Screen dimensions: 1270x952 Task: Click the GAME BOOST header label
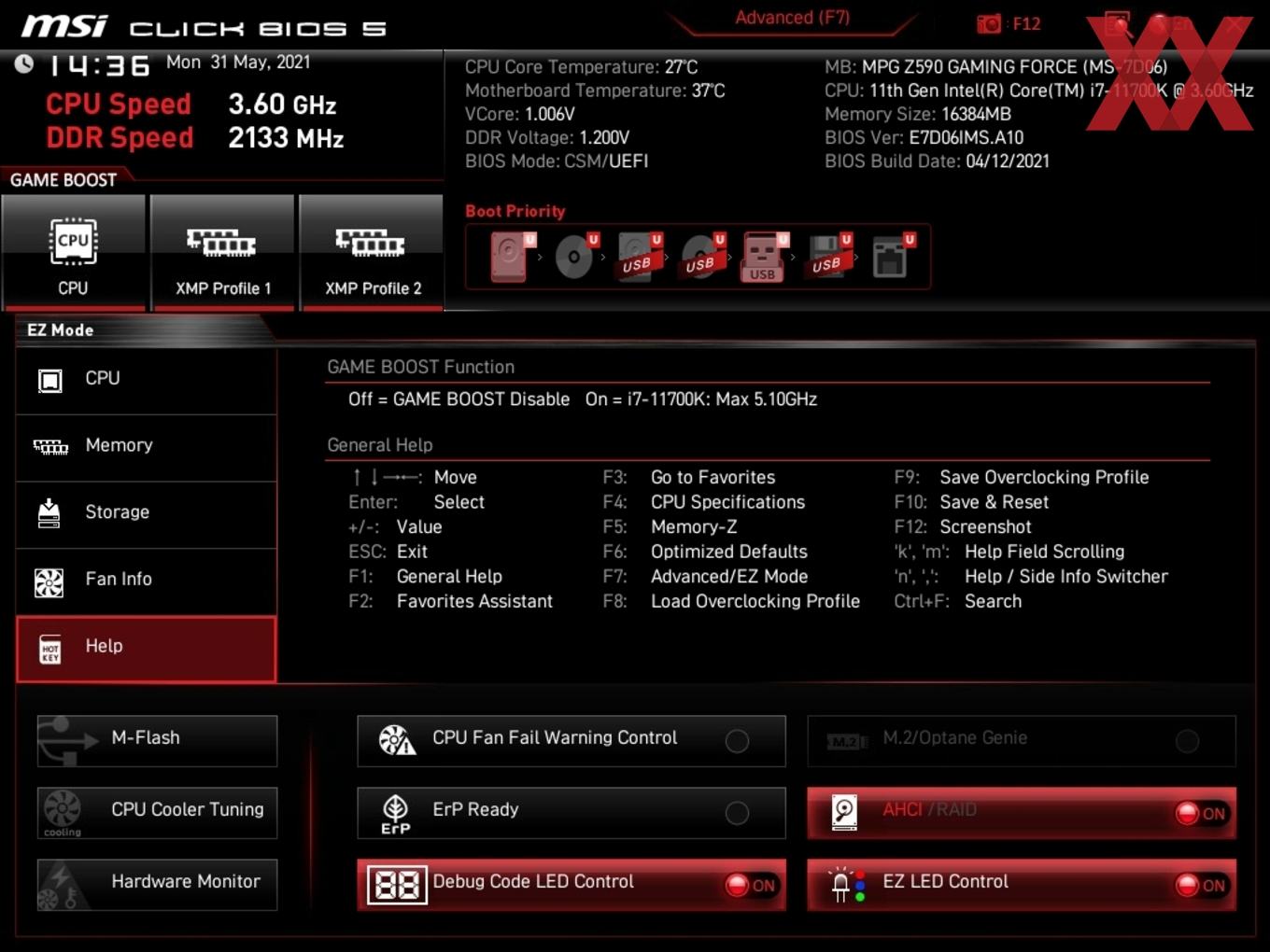(x=63, y=180)
